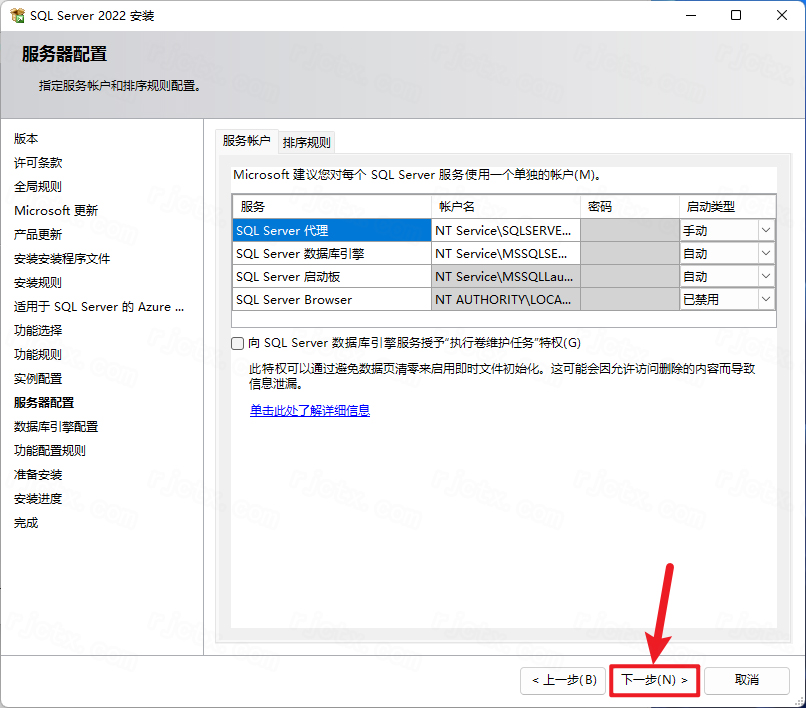Open startup type dropdown for SQL Server 启动板
Screen dimensions: 806x708
click(x=765, y=277)
